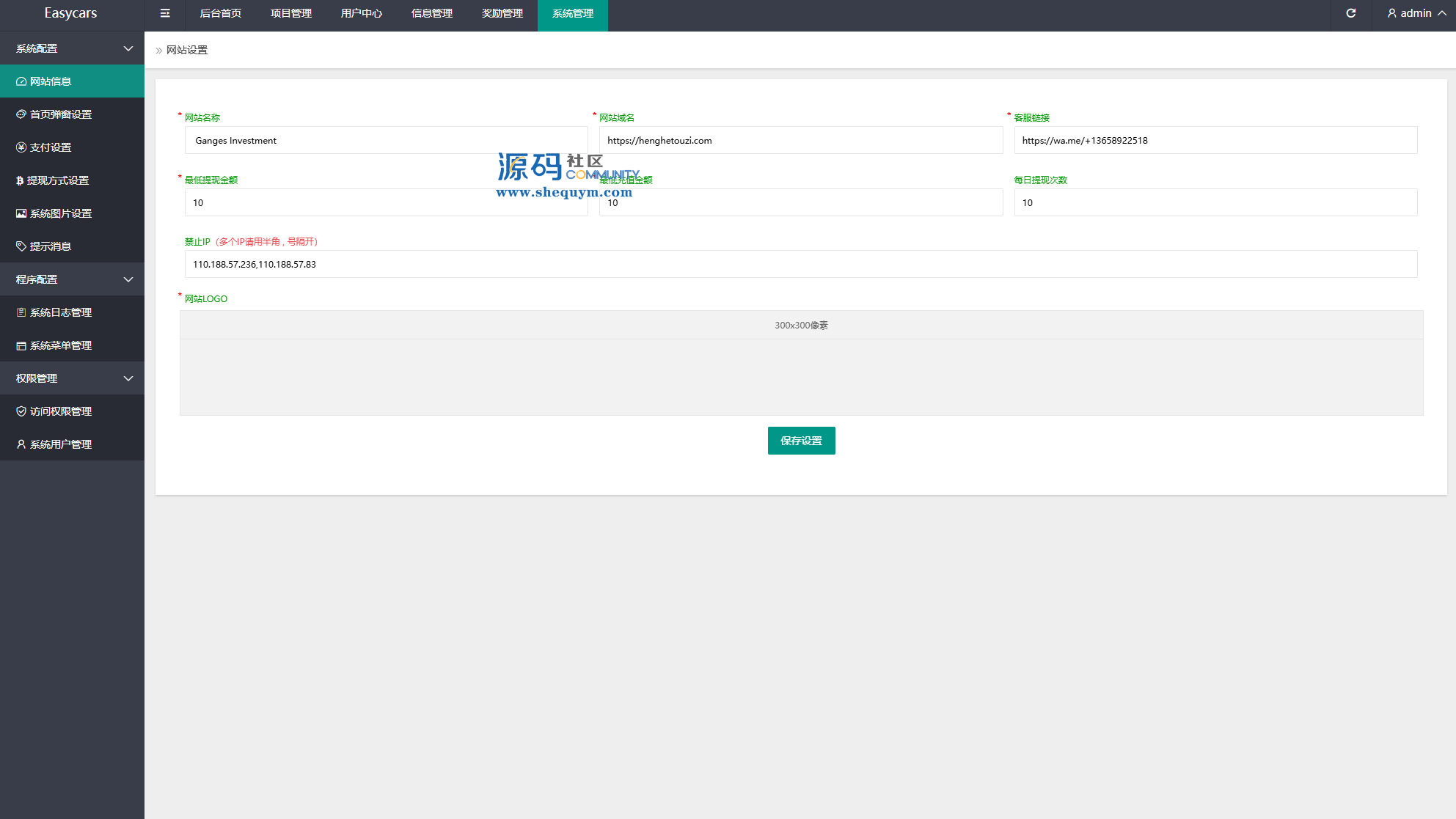Click the 禁止IP input field
This screenshot has height=819, width=1456.
point(800,264)
